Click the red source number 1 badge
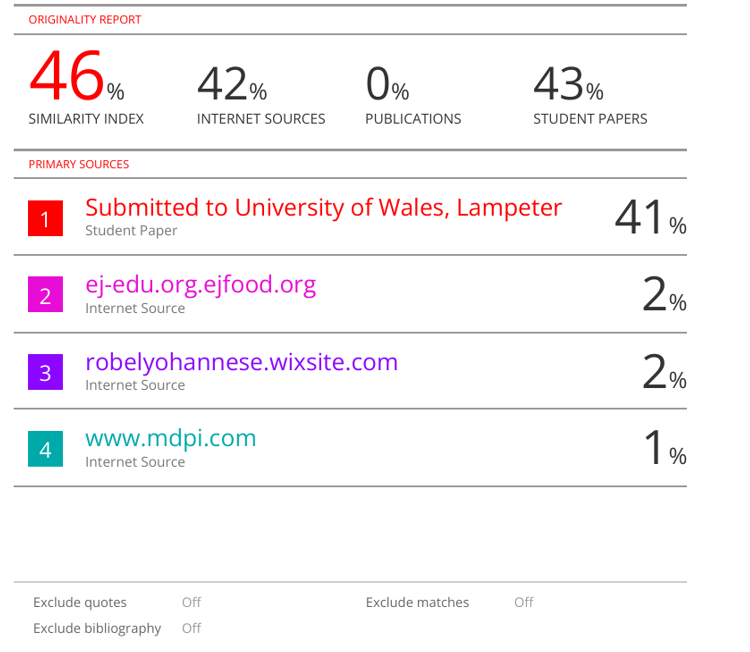Viewport: 750px width, 652px height. coord(45,217)
